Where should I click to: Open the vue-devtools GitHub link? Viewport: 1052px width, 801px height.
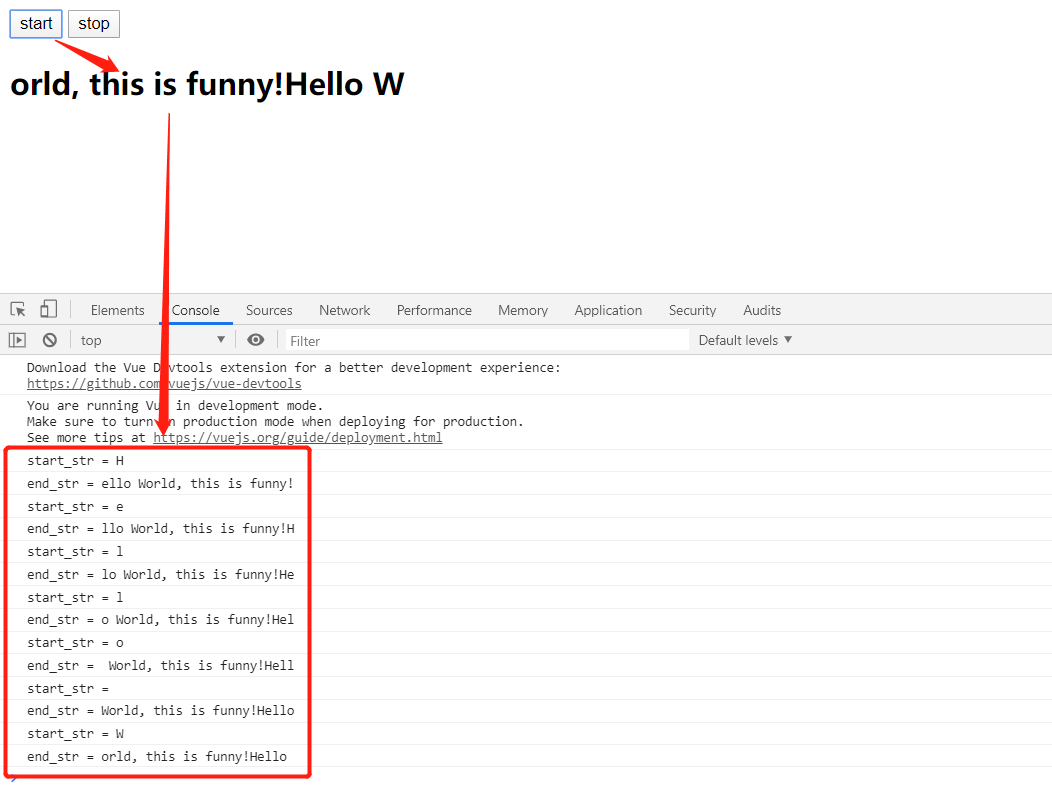(x=164, y=384)
